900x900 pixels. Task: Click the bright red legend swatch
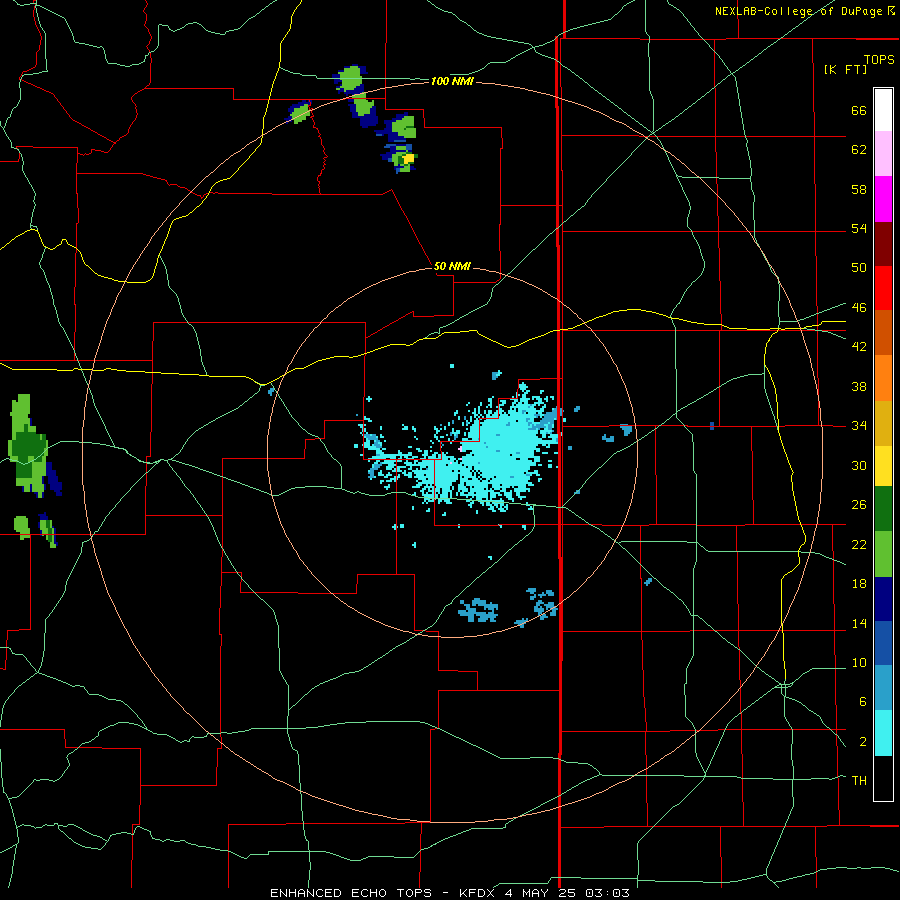pos(883,288)
